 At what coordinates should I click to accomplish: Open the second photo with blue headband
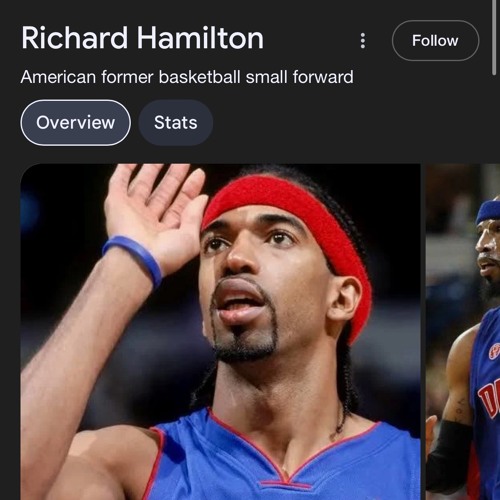tap(463, 332)
